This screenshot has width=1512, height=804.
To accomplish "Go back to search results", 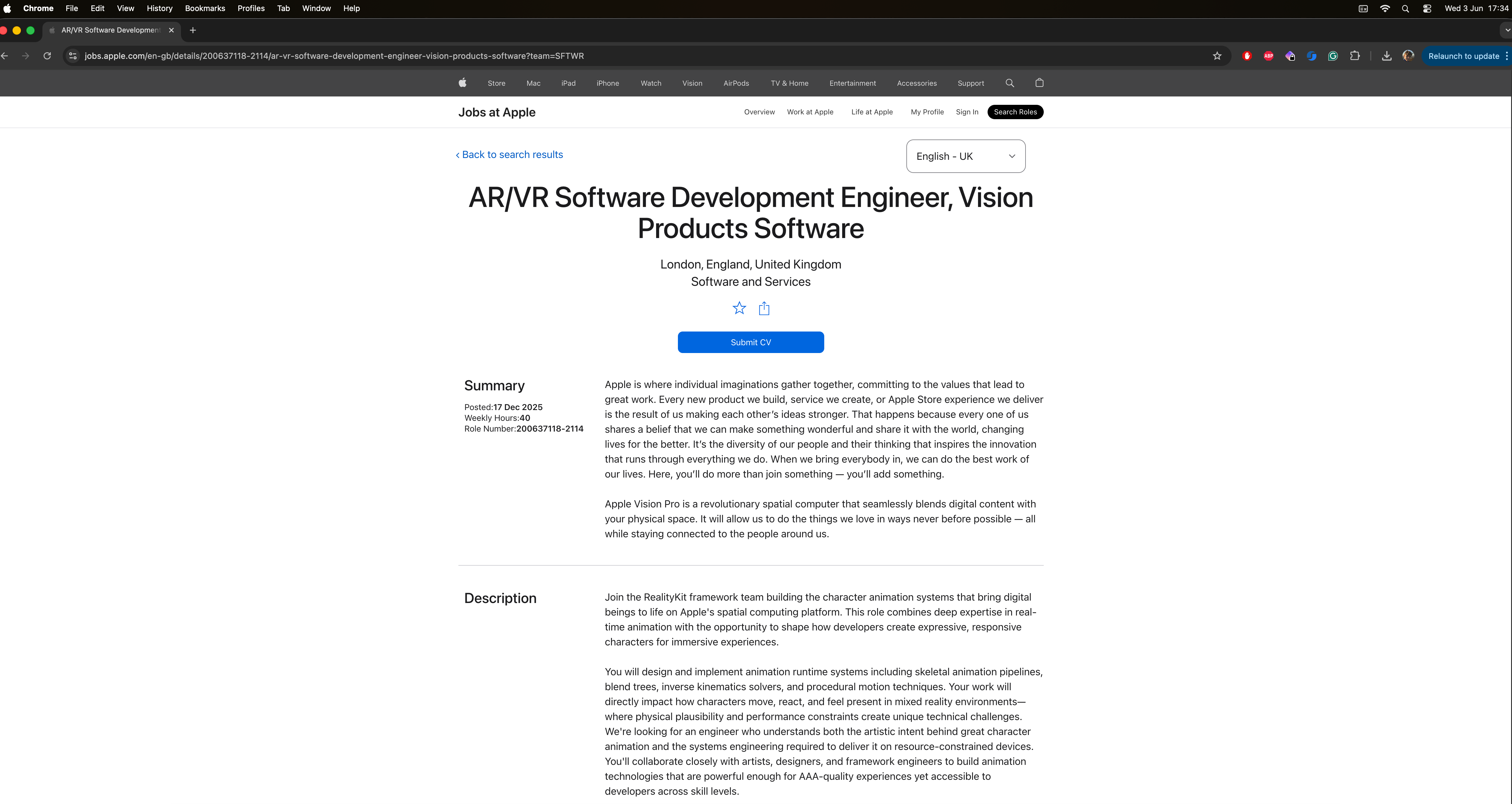I will pos(509,154).
